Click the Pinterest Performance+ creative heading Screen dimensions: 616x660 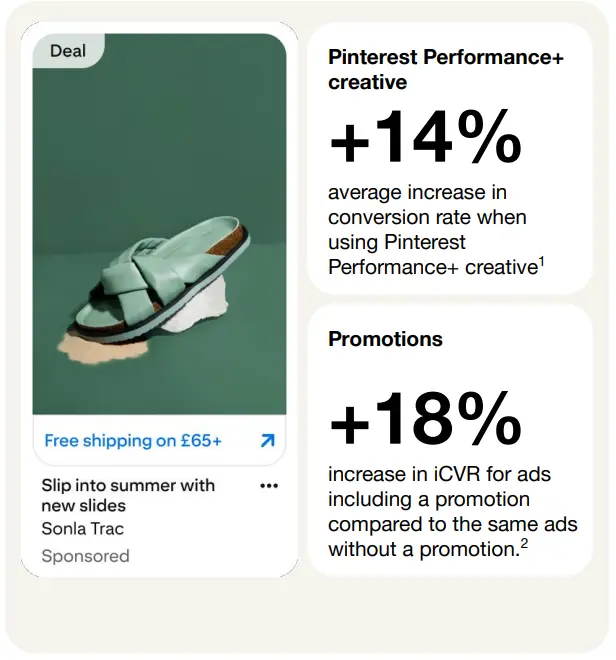(x=445, y=69)
